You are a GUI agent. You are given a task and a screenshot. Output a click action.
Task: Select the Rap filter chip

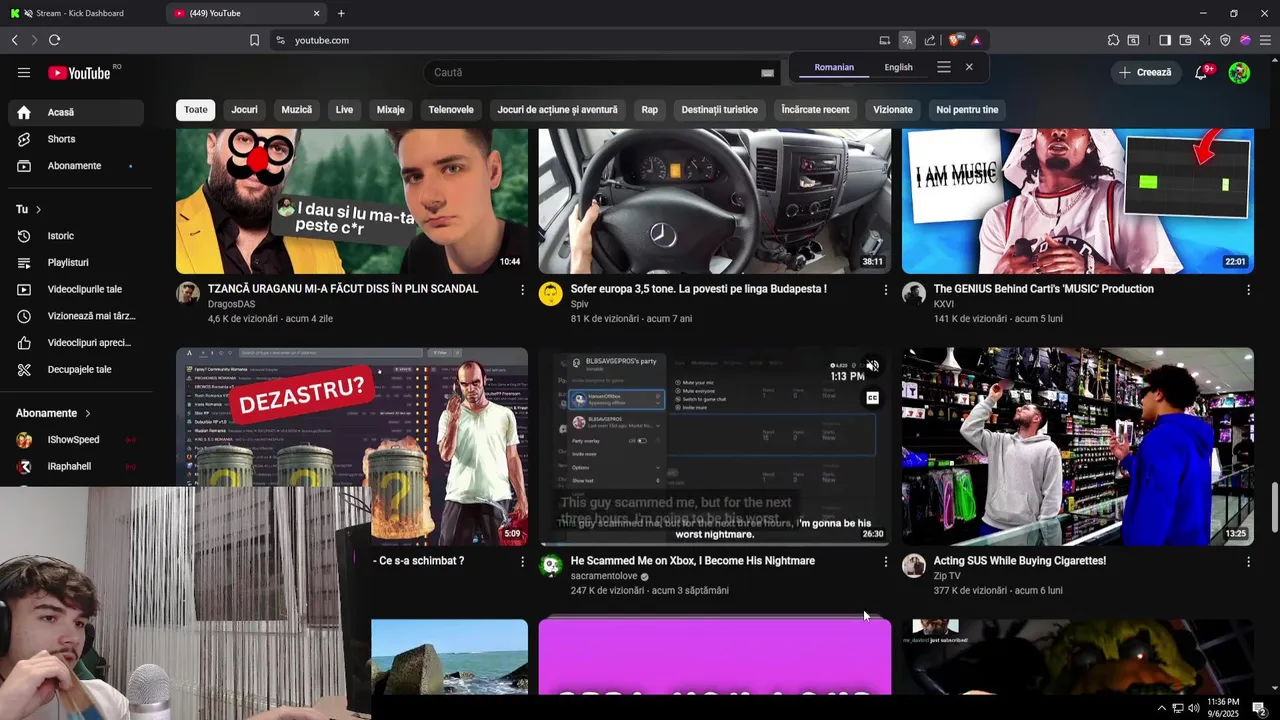point(650,110)
